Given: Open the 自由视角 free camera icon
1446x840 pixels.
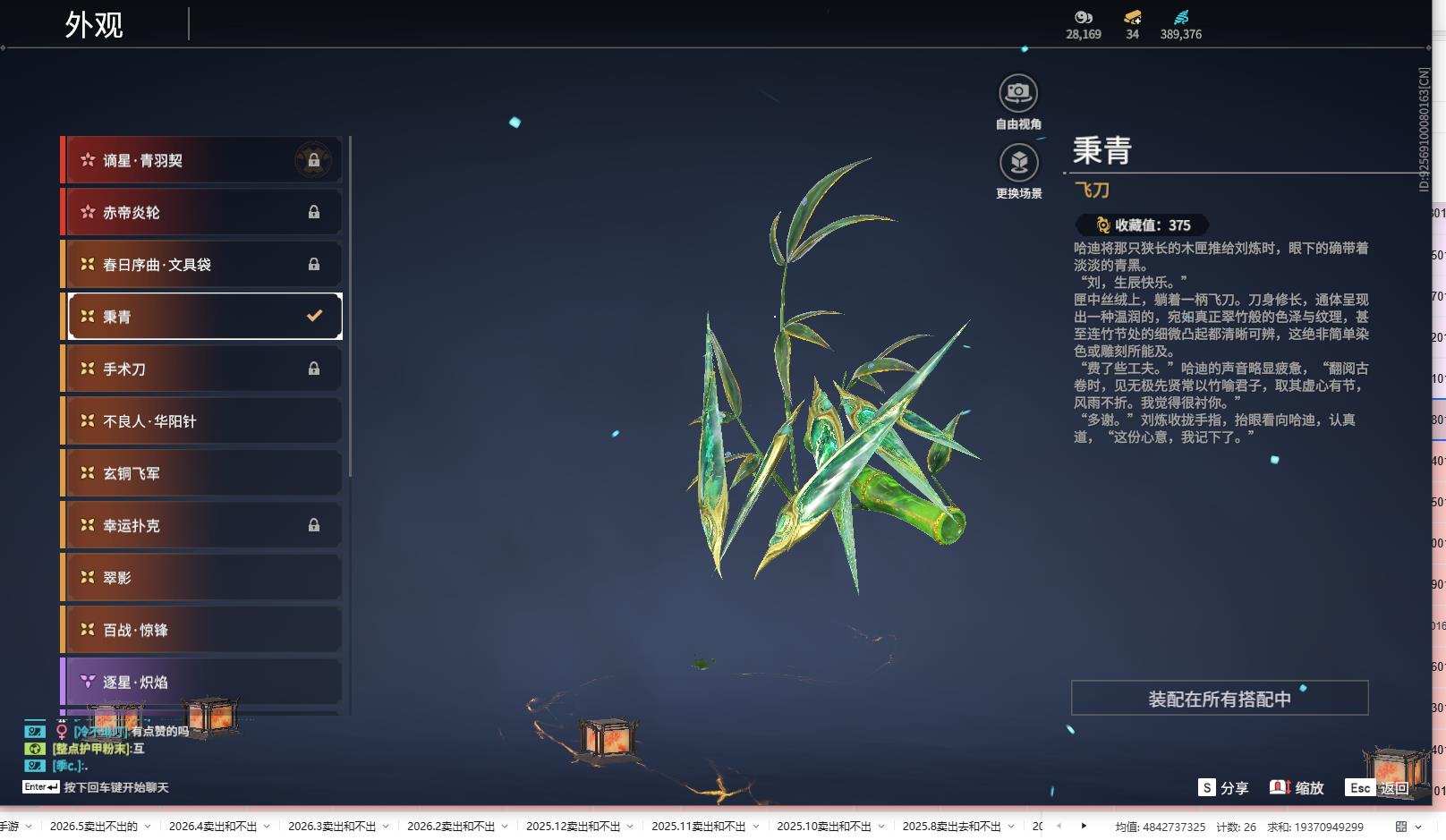Looking at the screenshot, I should click(x=1018, y=92).
